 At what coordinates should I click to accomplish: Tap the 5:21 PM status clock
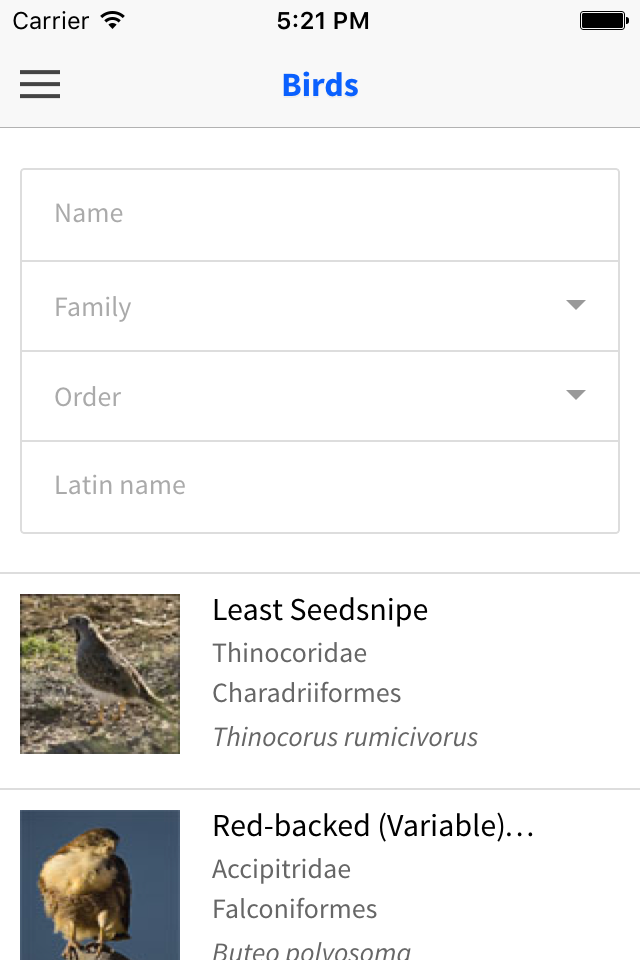(x=323, y=21)
